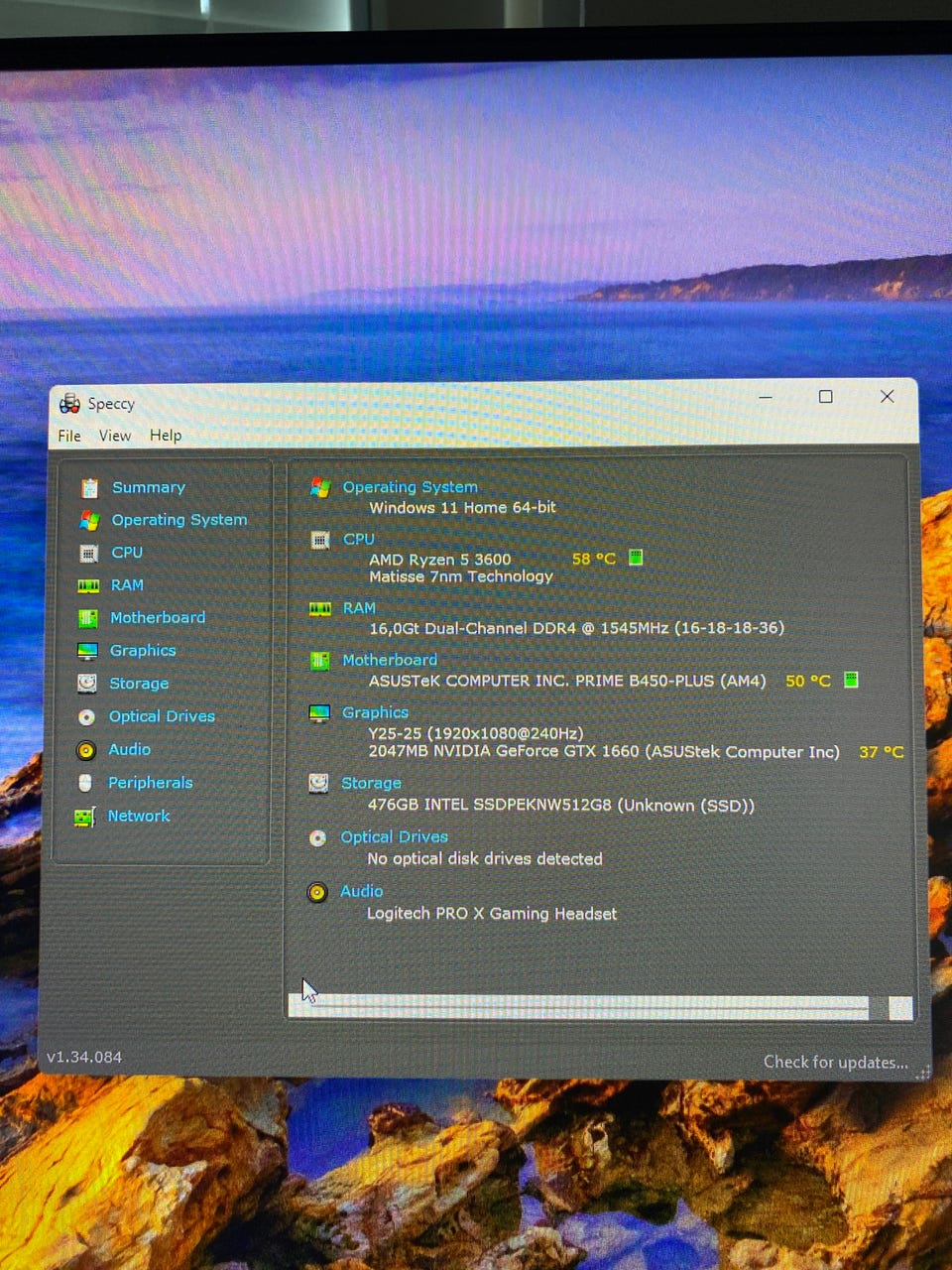This screenshot has width=952, height=1270.
Task: Click the Optical Drives disc icon in summary panel
Action: pos(317,837)
